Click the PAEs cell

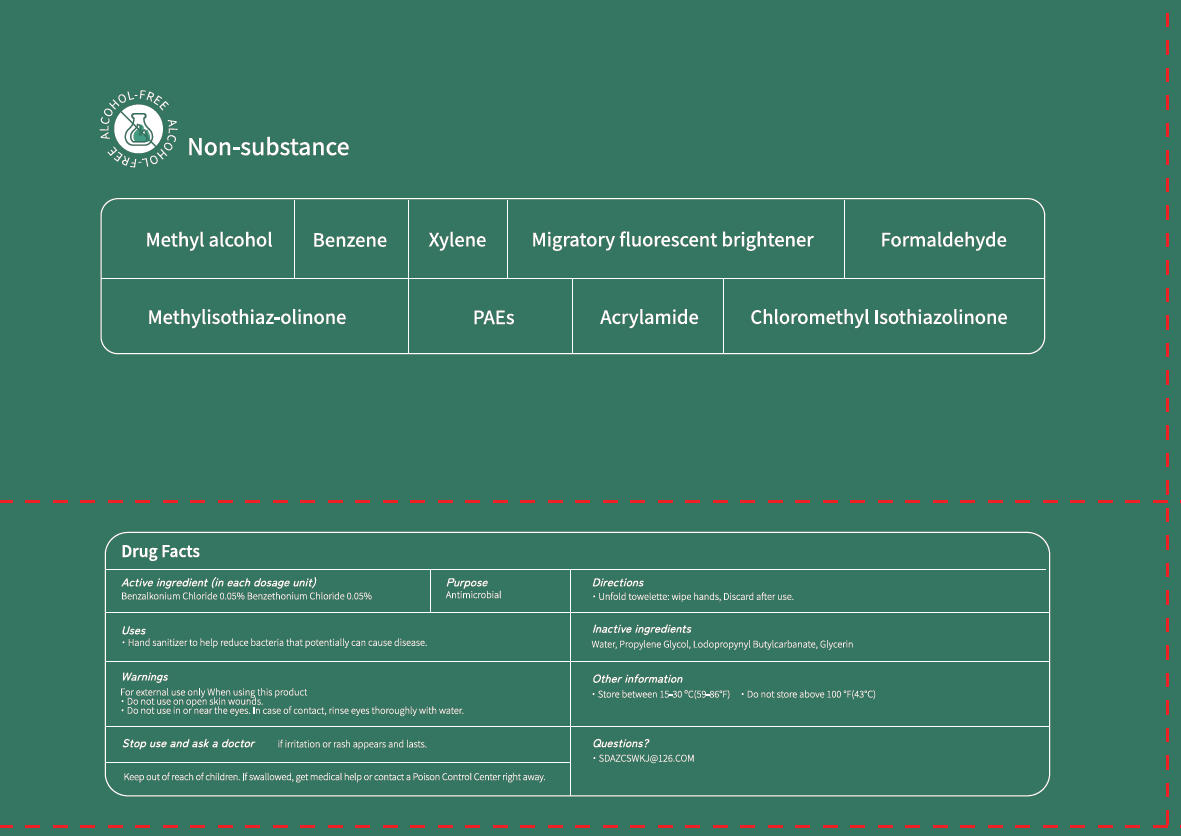(493, 317)
